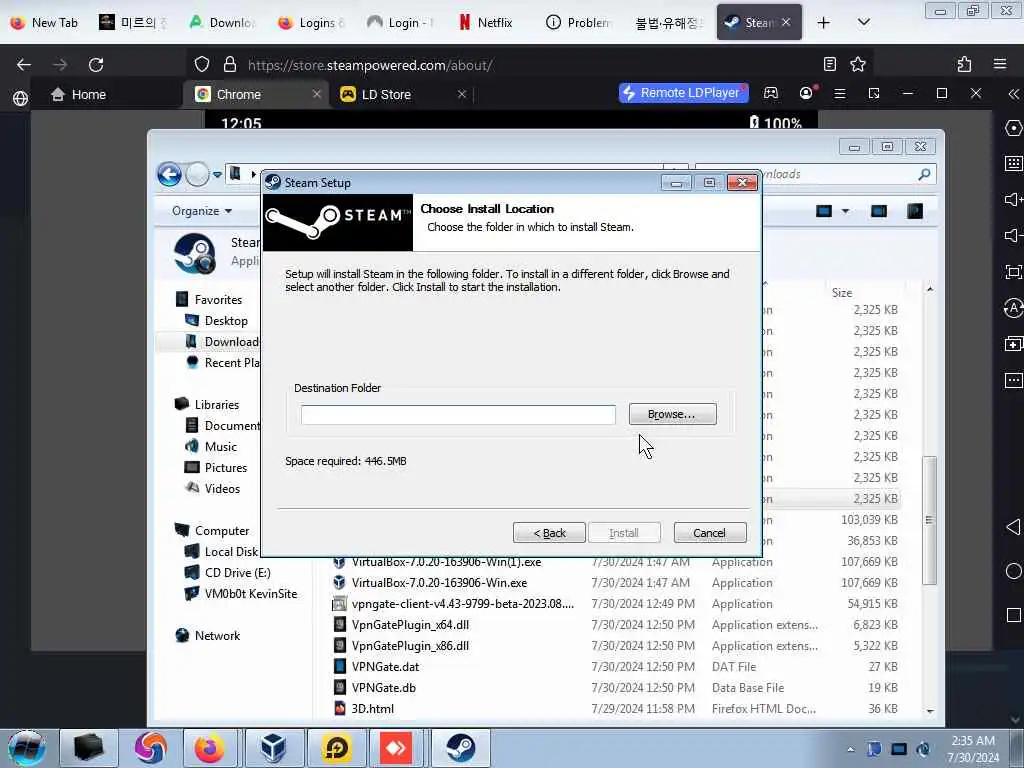
Task: Click the tracking protection shield icon
Action: click(202, 65)
